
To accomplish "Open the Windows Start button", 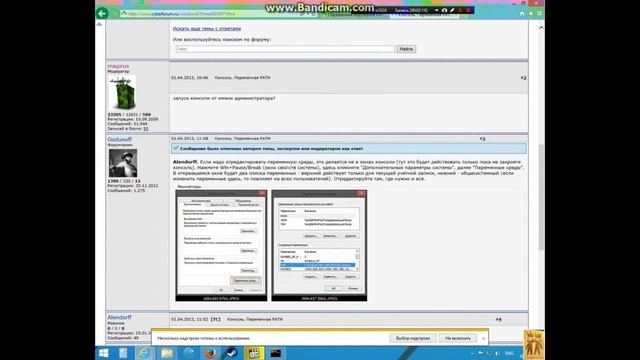I will tap(104, 353).
